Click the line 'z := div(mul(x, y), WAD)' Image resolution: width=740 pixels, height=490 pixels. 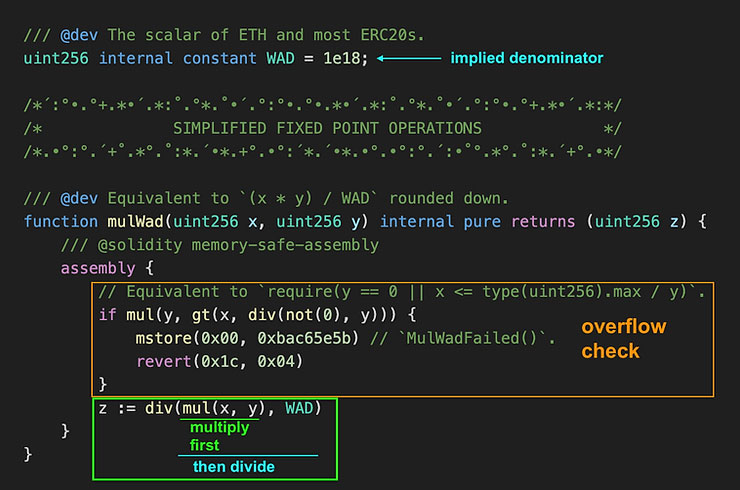point(210,408)
